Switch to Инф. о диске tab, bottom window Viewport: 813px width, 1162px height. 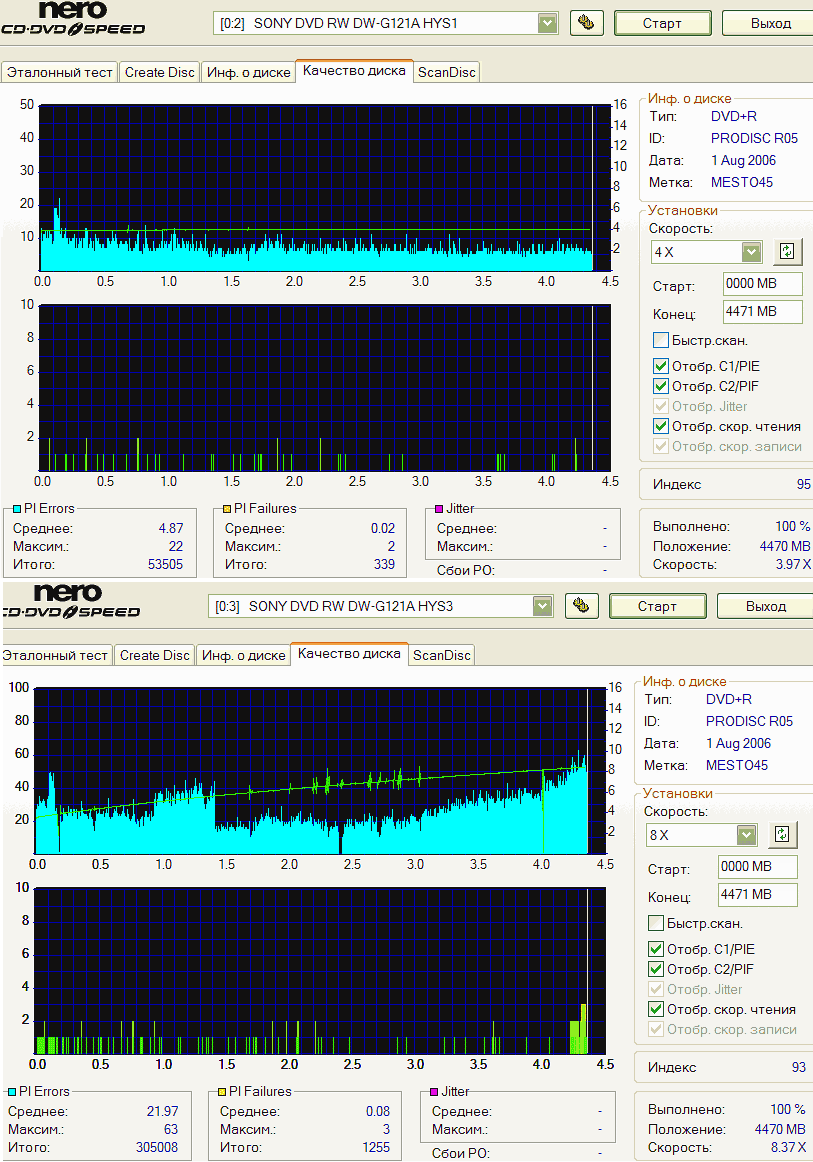pyautogui.click(x=243, y=656)
